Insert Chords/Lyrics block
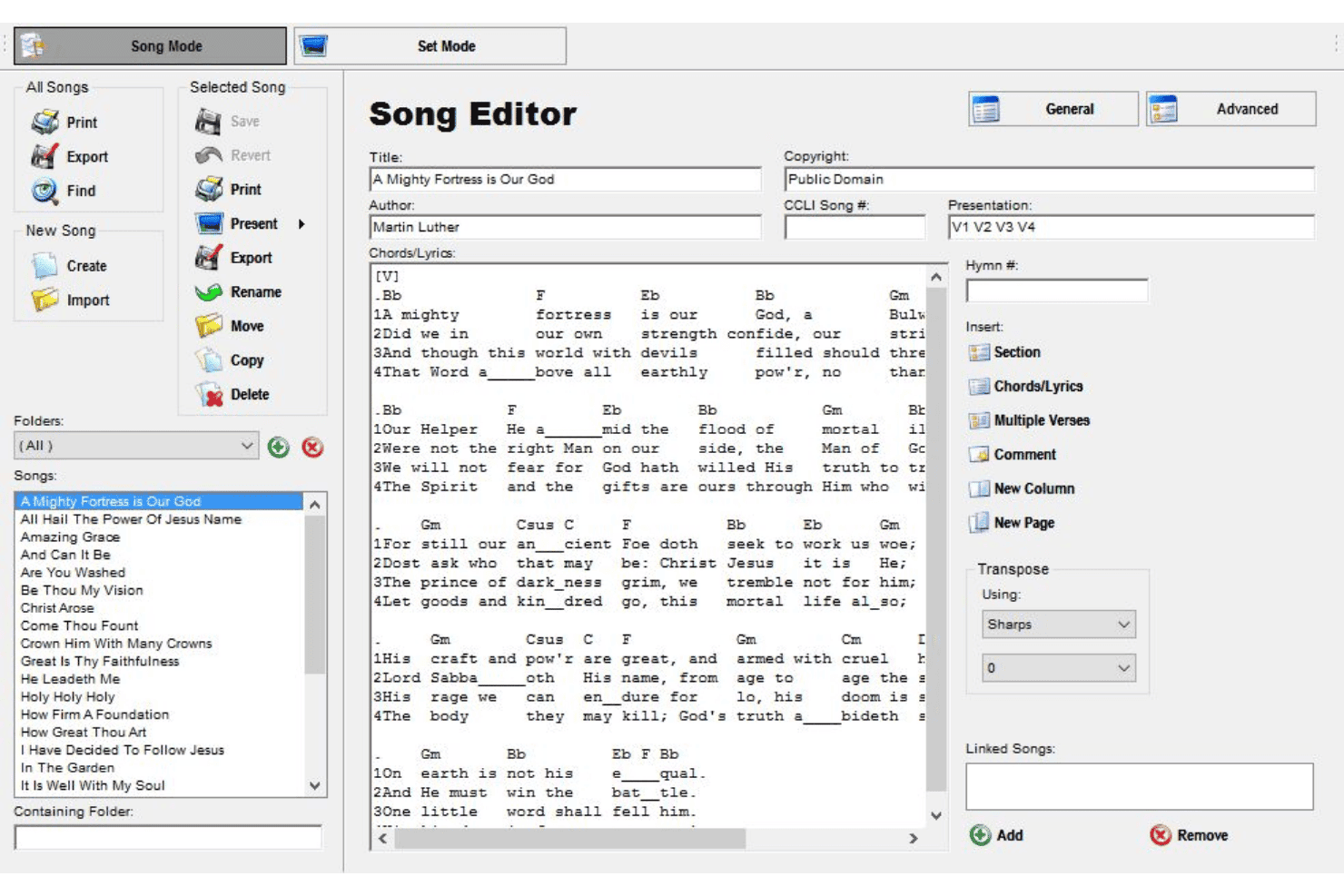Screen dimensions: 1344x896 1026,387
